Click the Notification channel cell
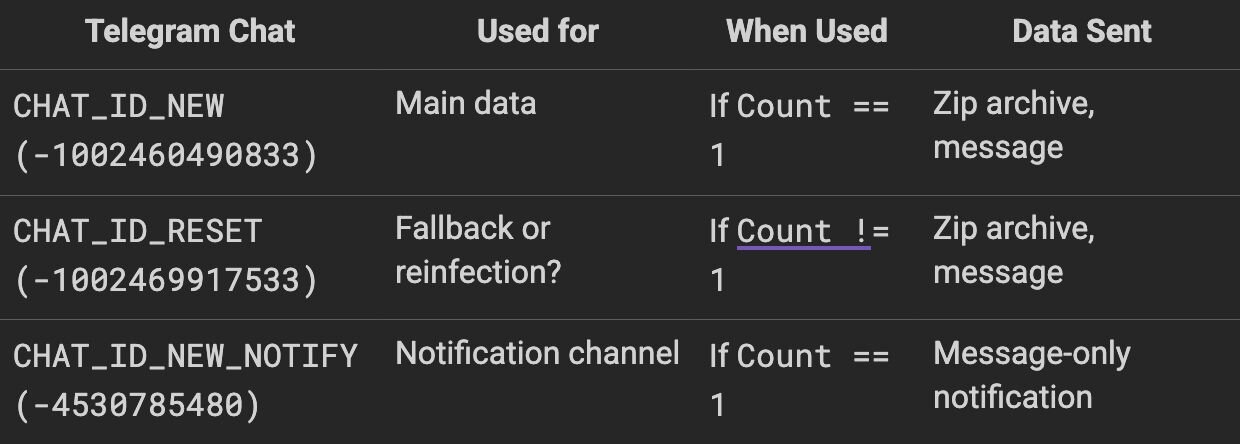This screenshot has height=444, width=1240. (x=538, y=353)
